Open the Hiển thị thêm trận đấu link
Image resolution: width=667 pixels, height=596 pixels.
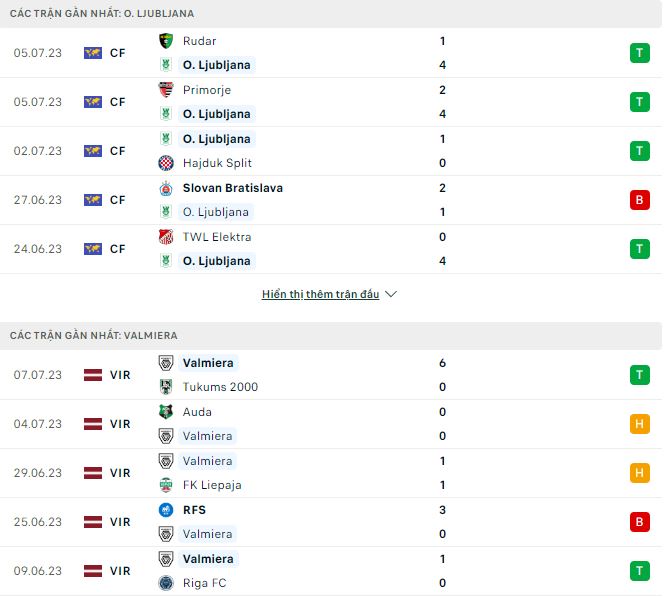click(x=320, y=295)
